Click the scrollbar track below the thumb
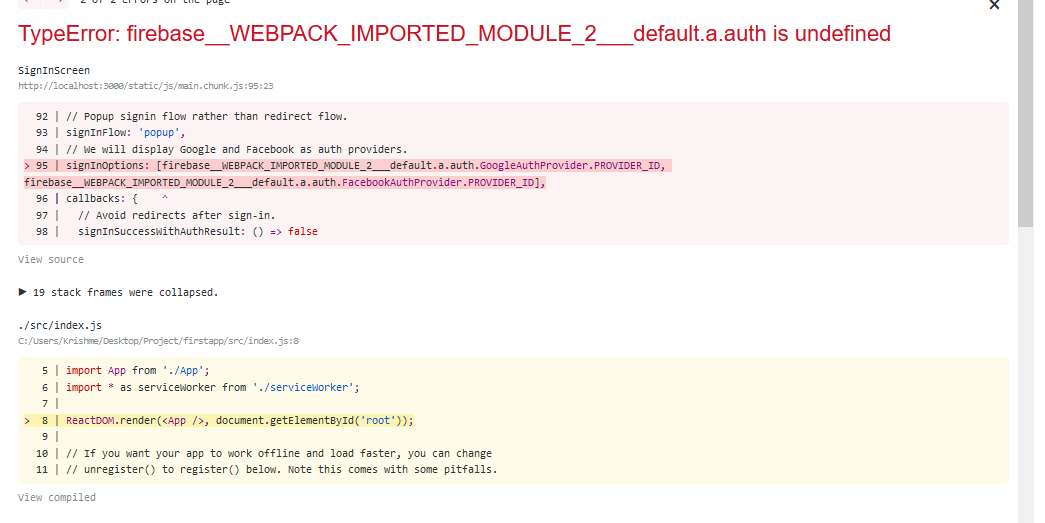The width and height of the screenshot is (1045, 523). point(1026,380)
